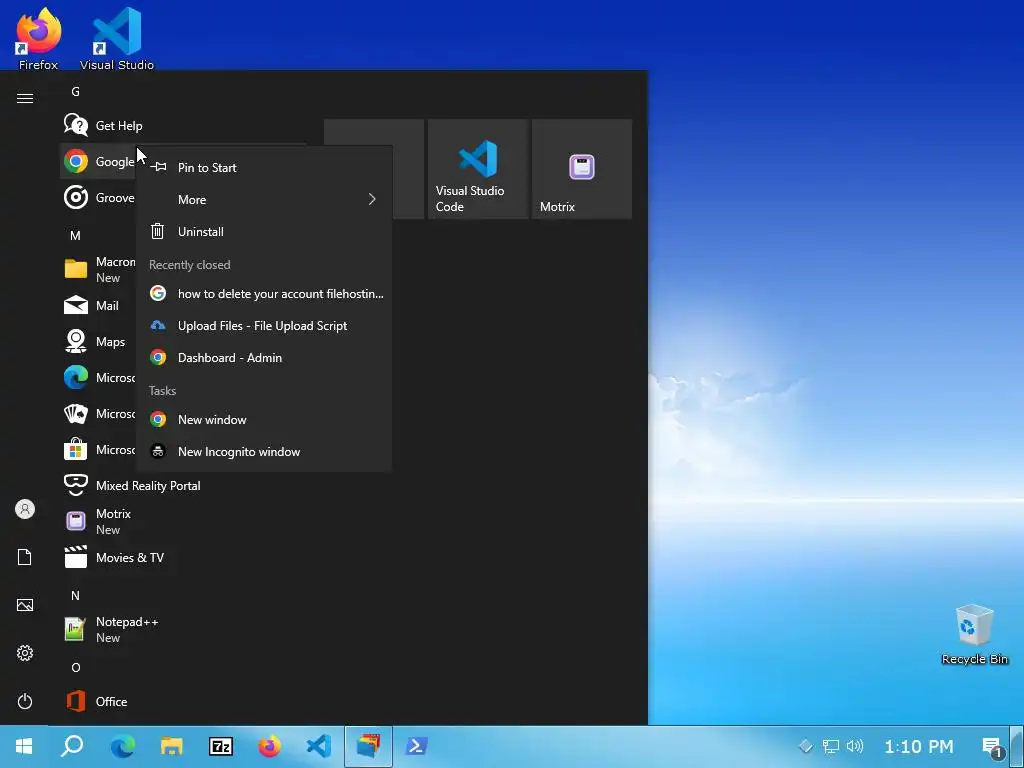Open Pictures from Start sidebar

pos(25,605)
